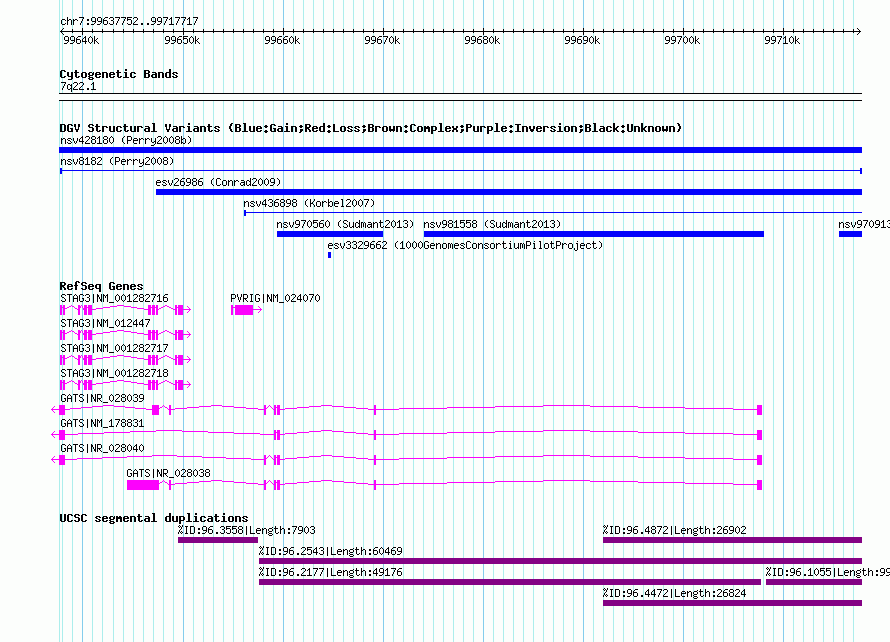This screenshot has height=642, width=890.
Task: Click the 7q22.1 band label
Action: click(78, 86)
